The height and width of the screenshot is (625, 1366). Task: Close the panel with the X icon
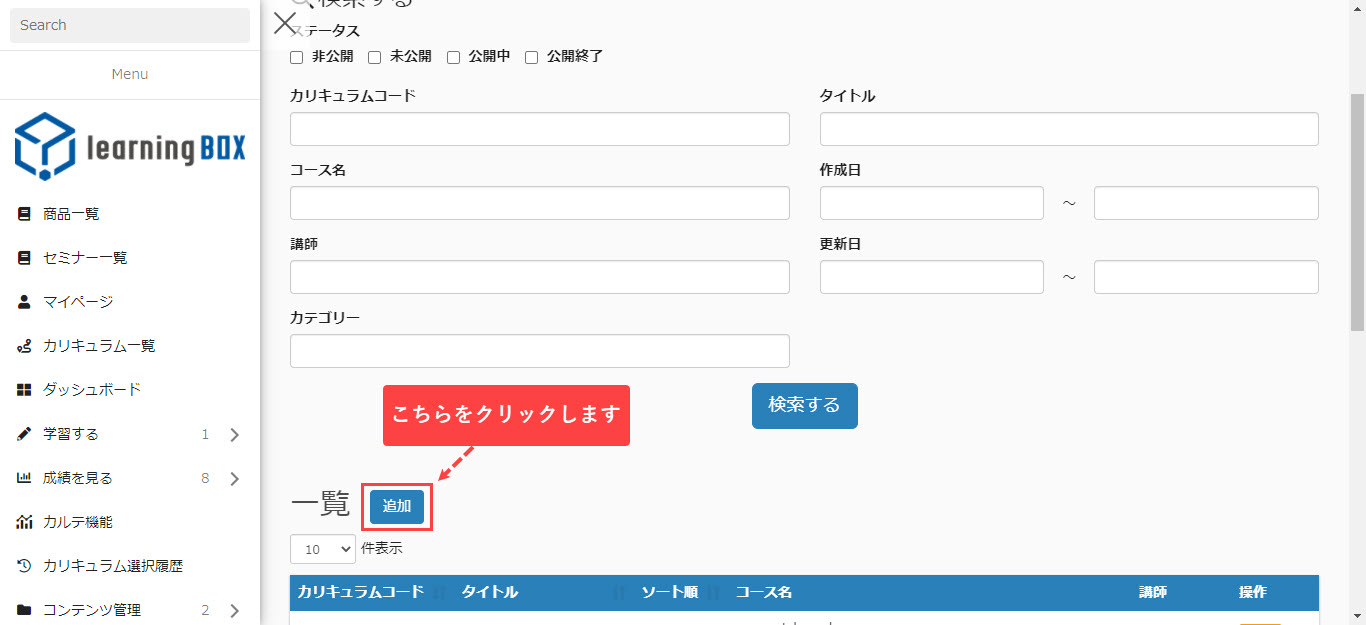coord(285,24)
